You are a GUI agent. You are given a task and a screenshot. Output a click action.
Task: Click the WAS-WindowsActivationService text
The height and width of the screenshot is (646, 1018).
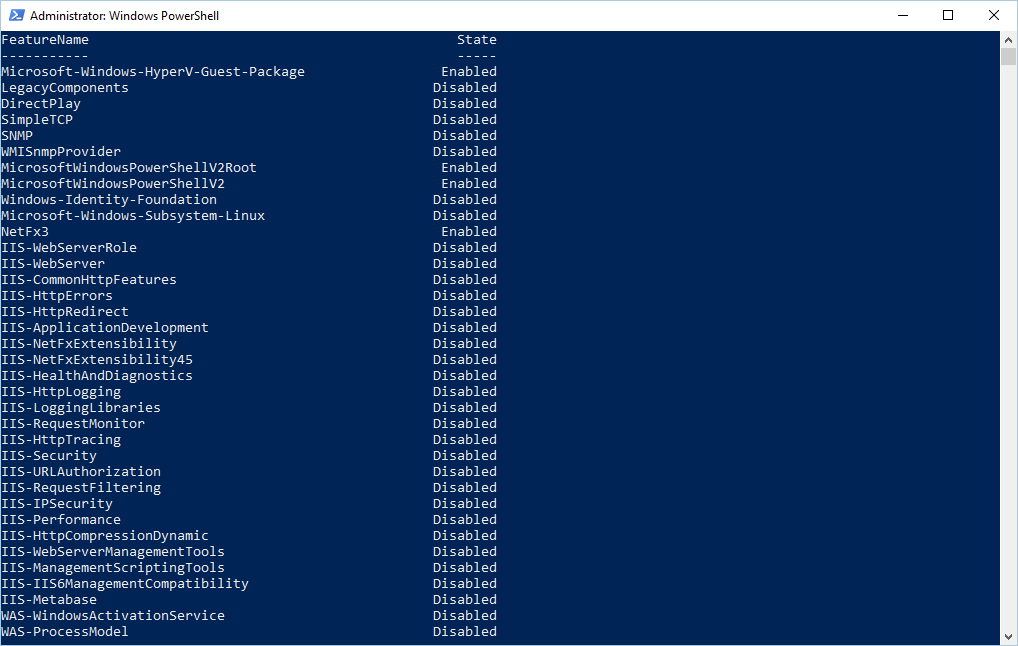point(113,615)
